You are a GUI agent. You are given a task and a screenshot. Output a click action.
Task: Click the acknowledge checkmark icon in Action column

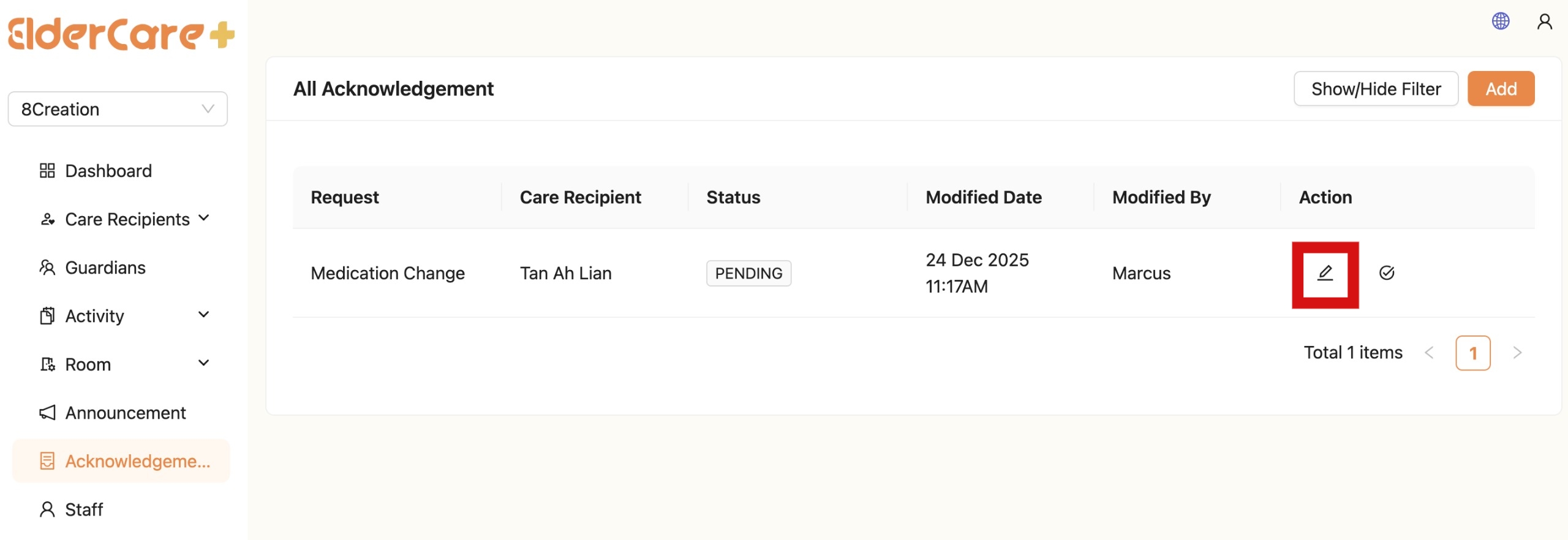(x=1387, y=273)
